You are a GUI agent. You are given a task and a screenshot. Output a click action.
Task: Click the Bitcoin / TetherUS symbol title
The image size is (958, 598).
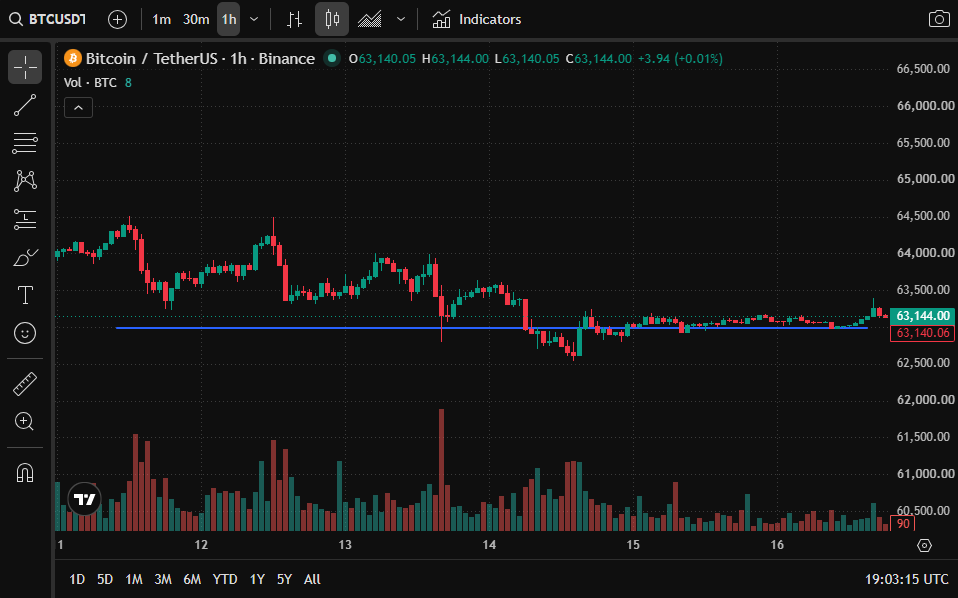tap(200, 59)
